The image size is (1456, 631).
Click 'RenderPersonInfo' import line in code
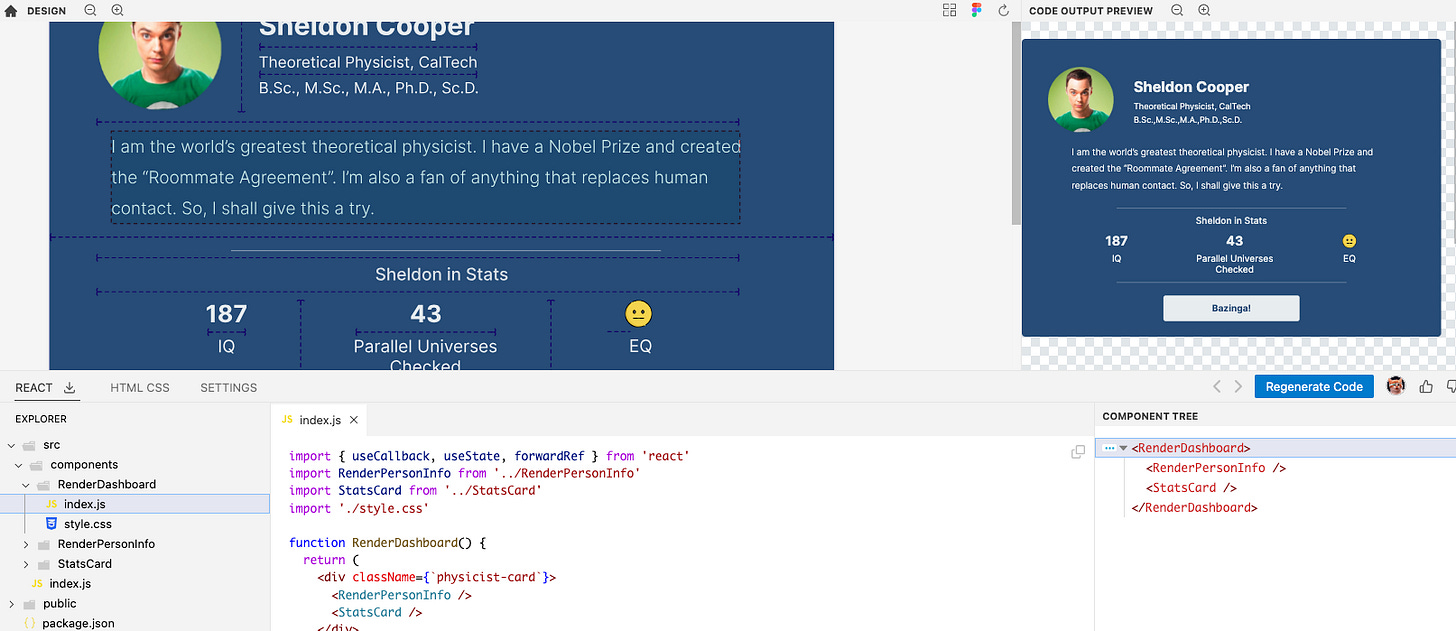[464, 473]
